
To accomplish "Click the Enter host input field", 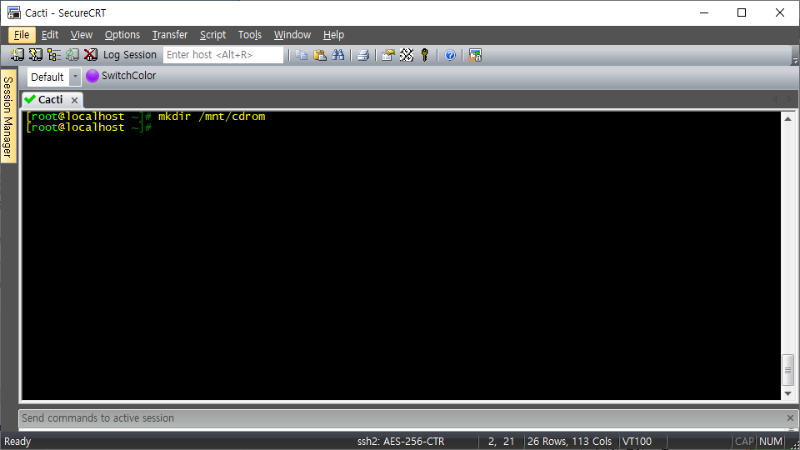I will coord(222,55).
